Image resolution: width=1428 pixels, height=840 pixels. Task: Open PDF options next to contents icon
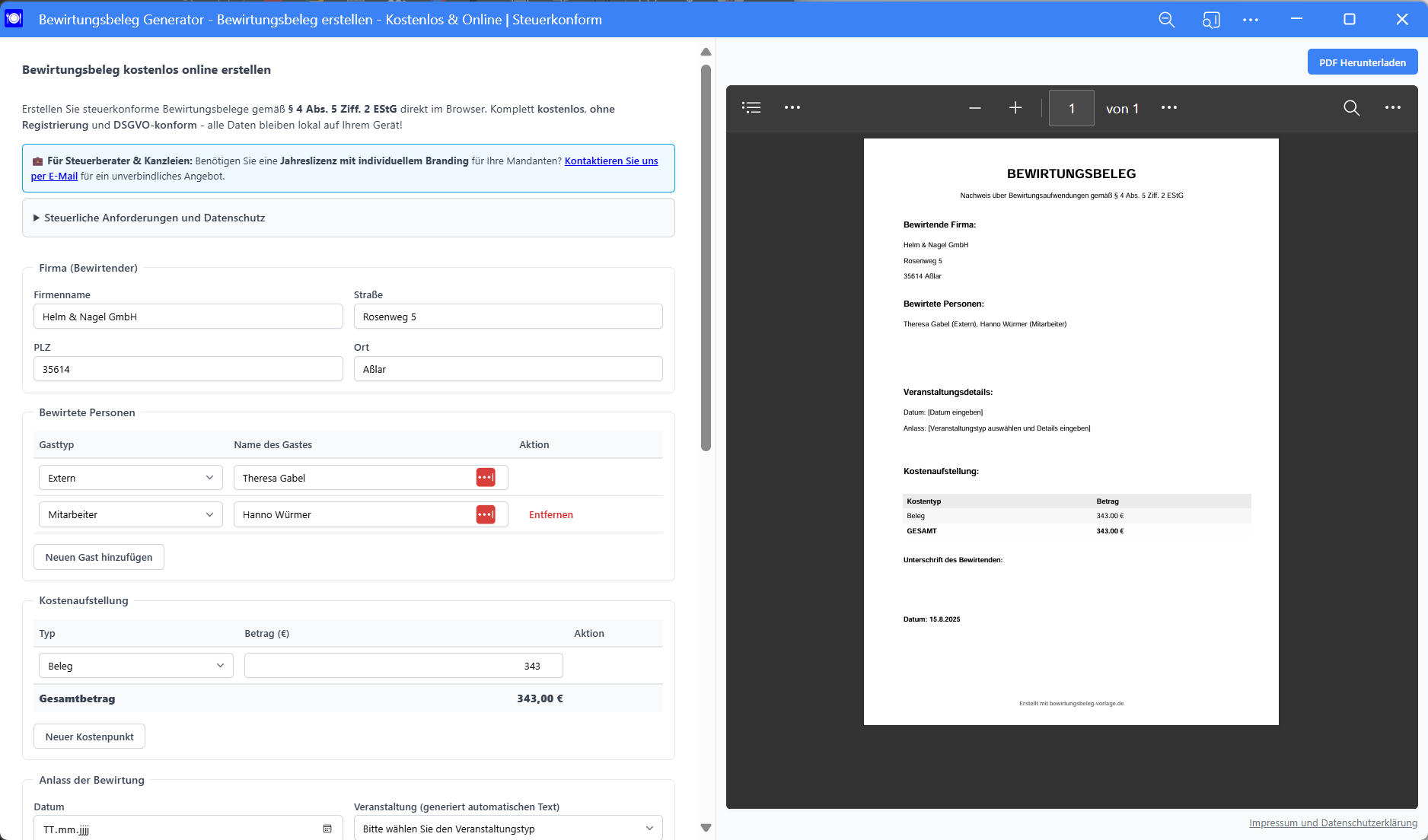pos(792,107)
